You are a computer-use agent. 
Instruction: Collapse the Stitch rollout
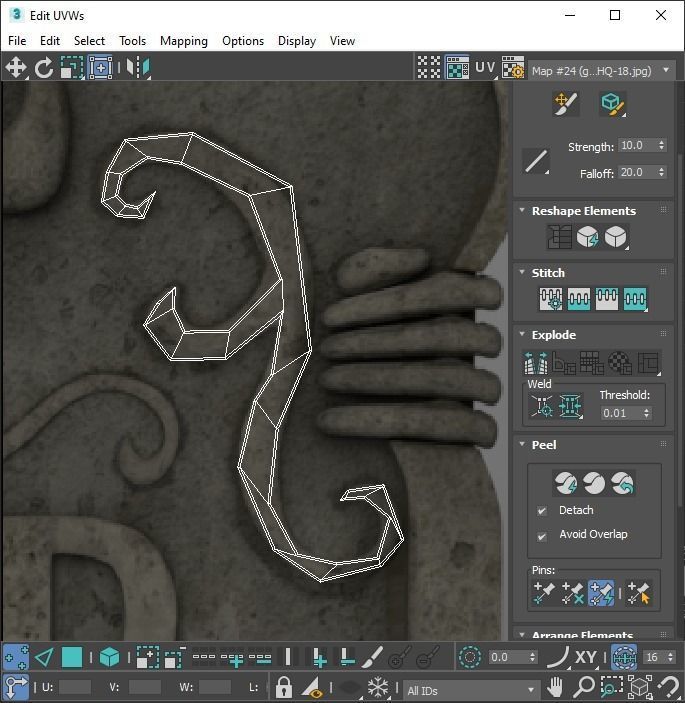522,272
